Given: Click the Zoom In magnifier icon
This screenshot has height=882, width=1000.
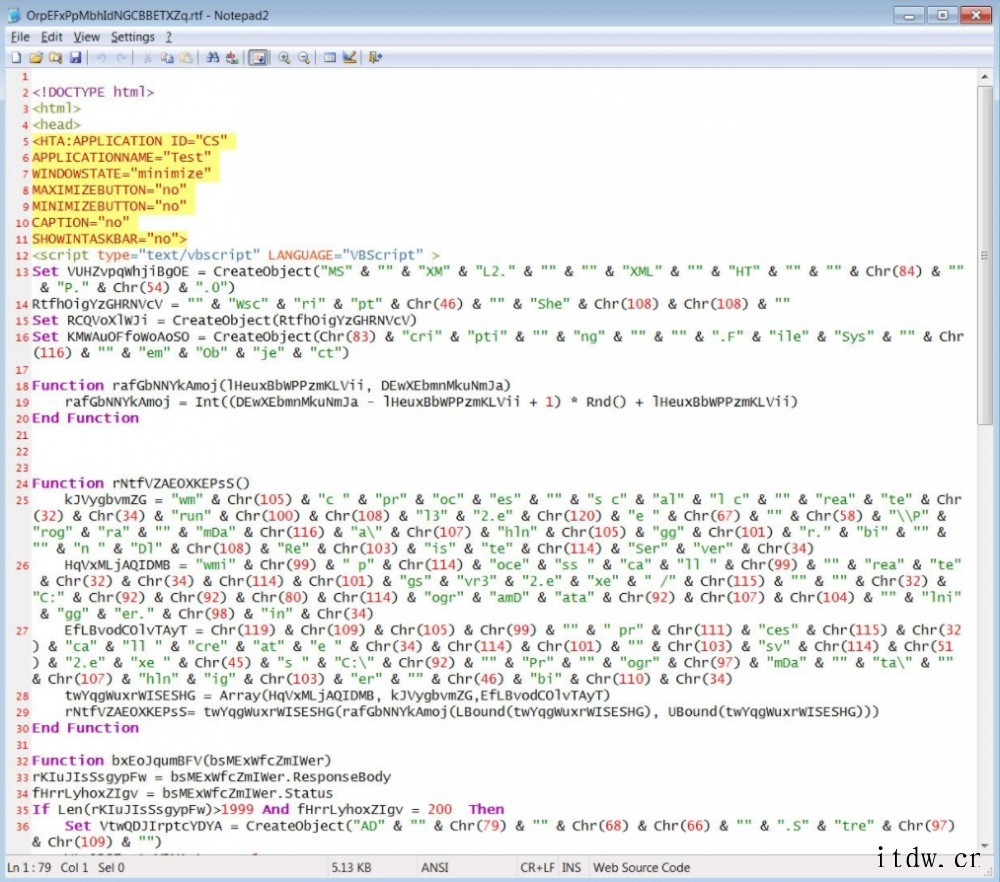Looking at the screenshot, I should pos(284,57).
